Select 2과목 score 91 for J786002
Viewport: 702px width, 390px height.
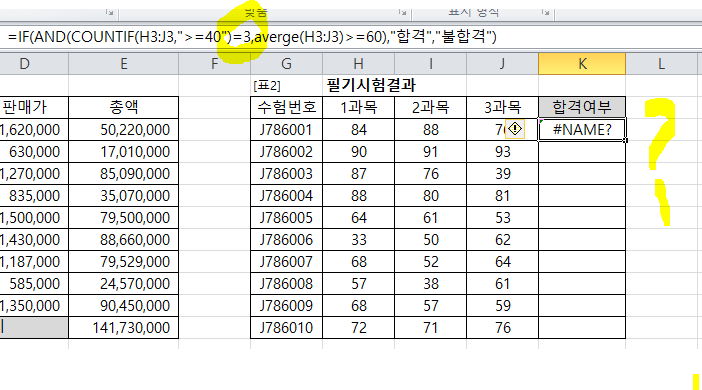[430, 151]
